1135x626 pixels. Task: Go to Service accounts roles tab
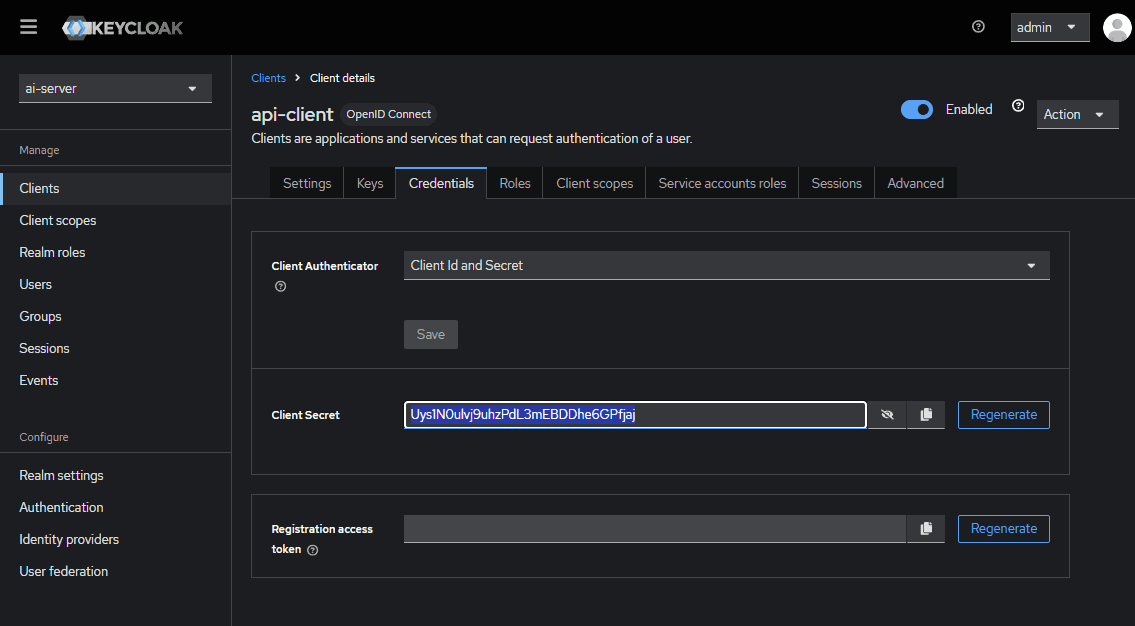(x=722, y=183)
